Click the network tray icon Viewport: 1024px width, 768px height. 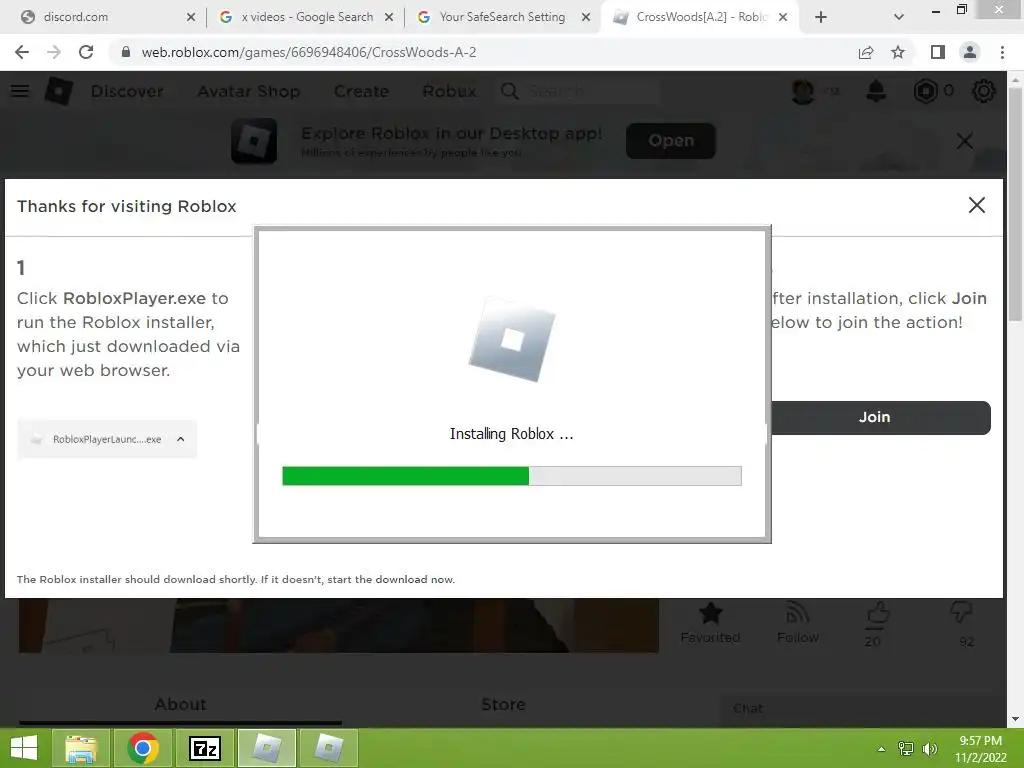point(906,749)
